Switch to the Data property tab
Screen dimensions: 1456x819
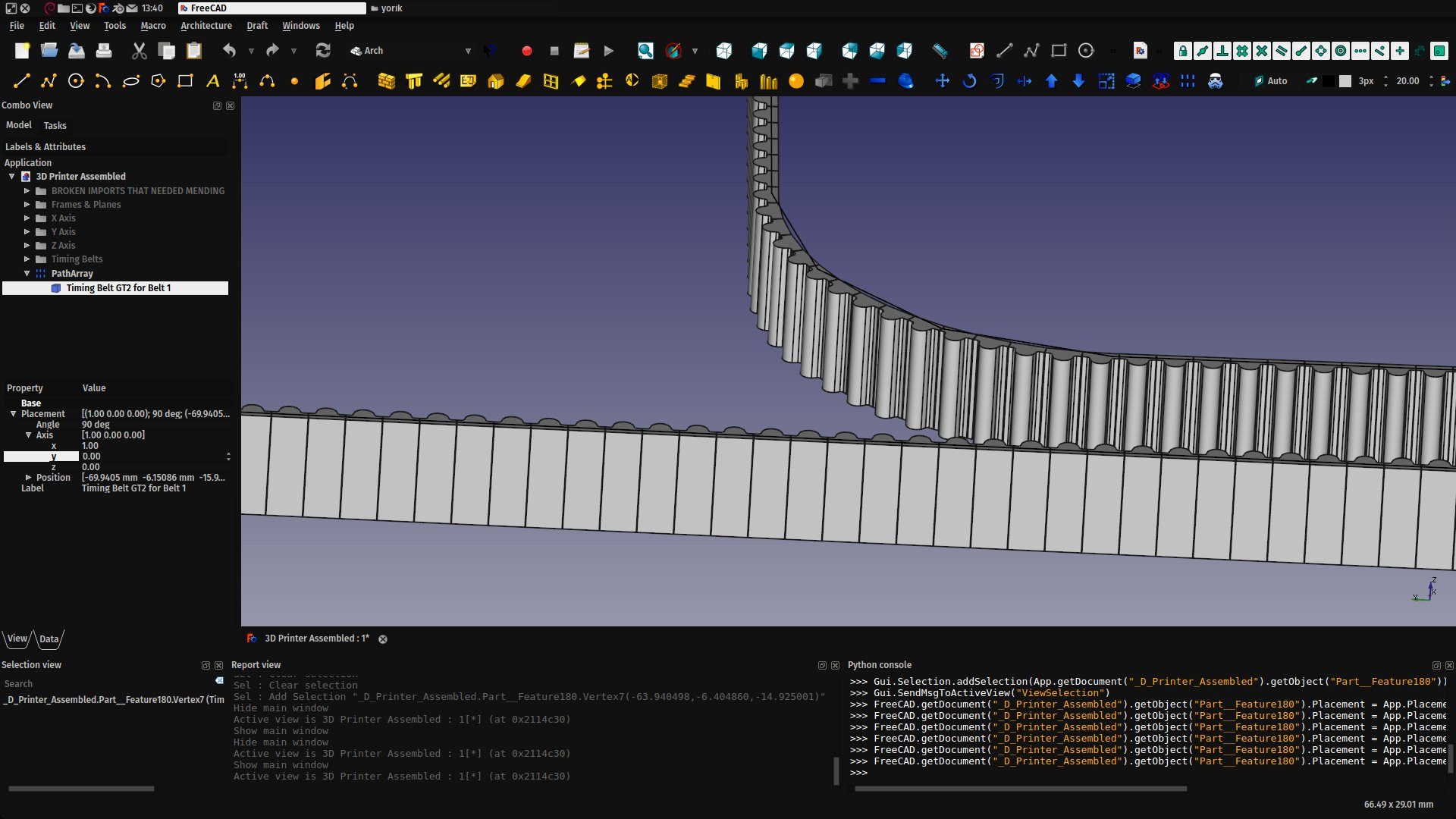tap(49, 639)
